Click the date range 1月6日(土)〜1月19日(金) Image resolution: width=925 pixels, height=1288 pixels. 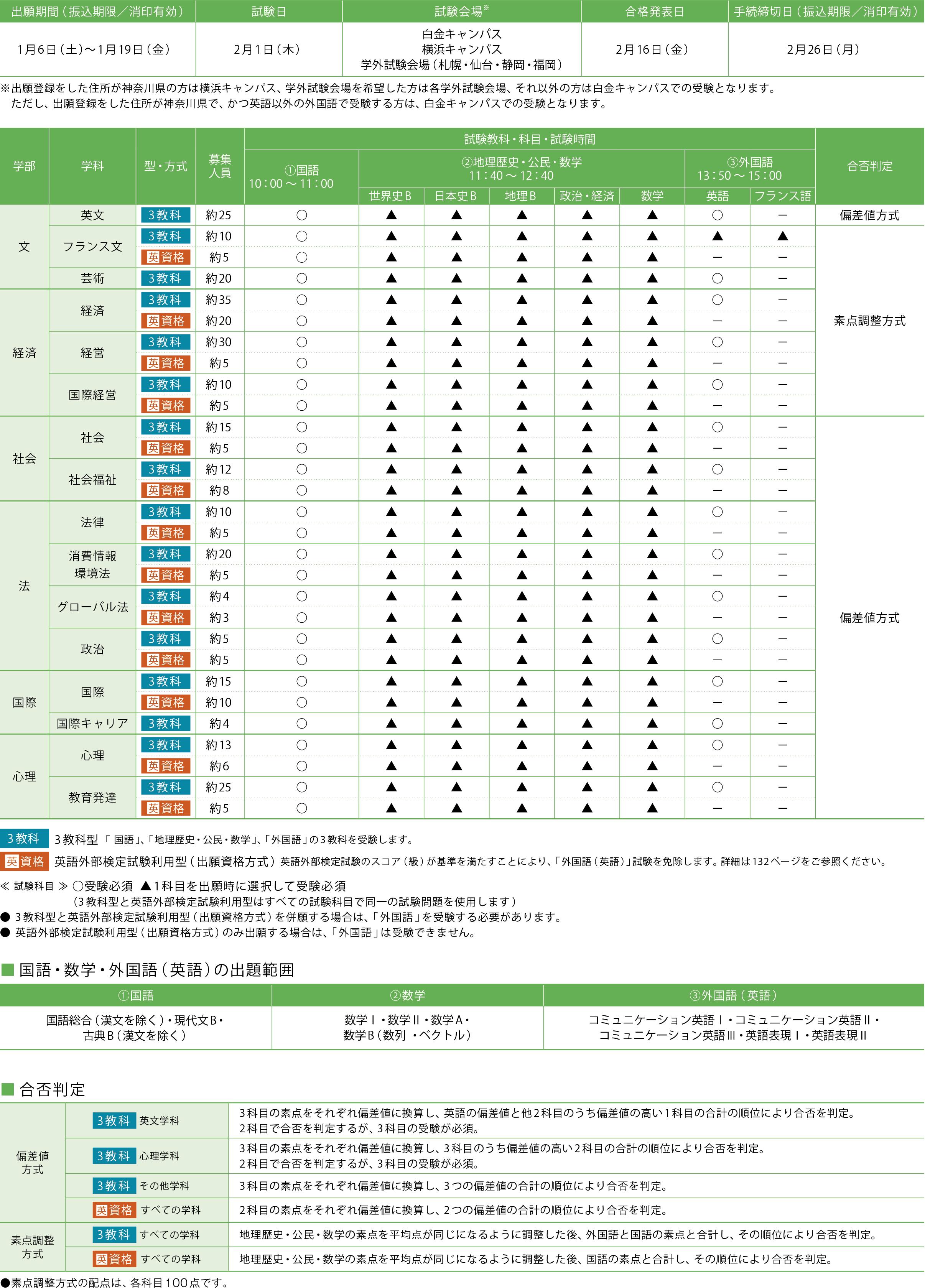click(94, 49)
